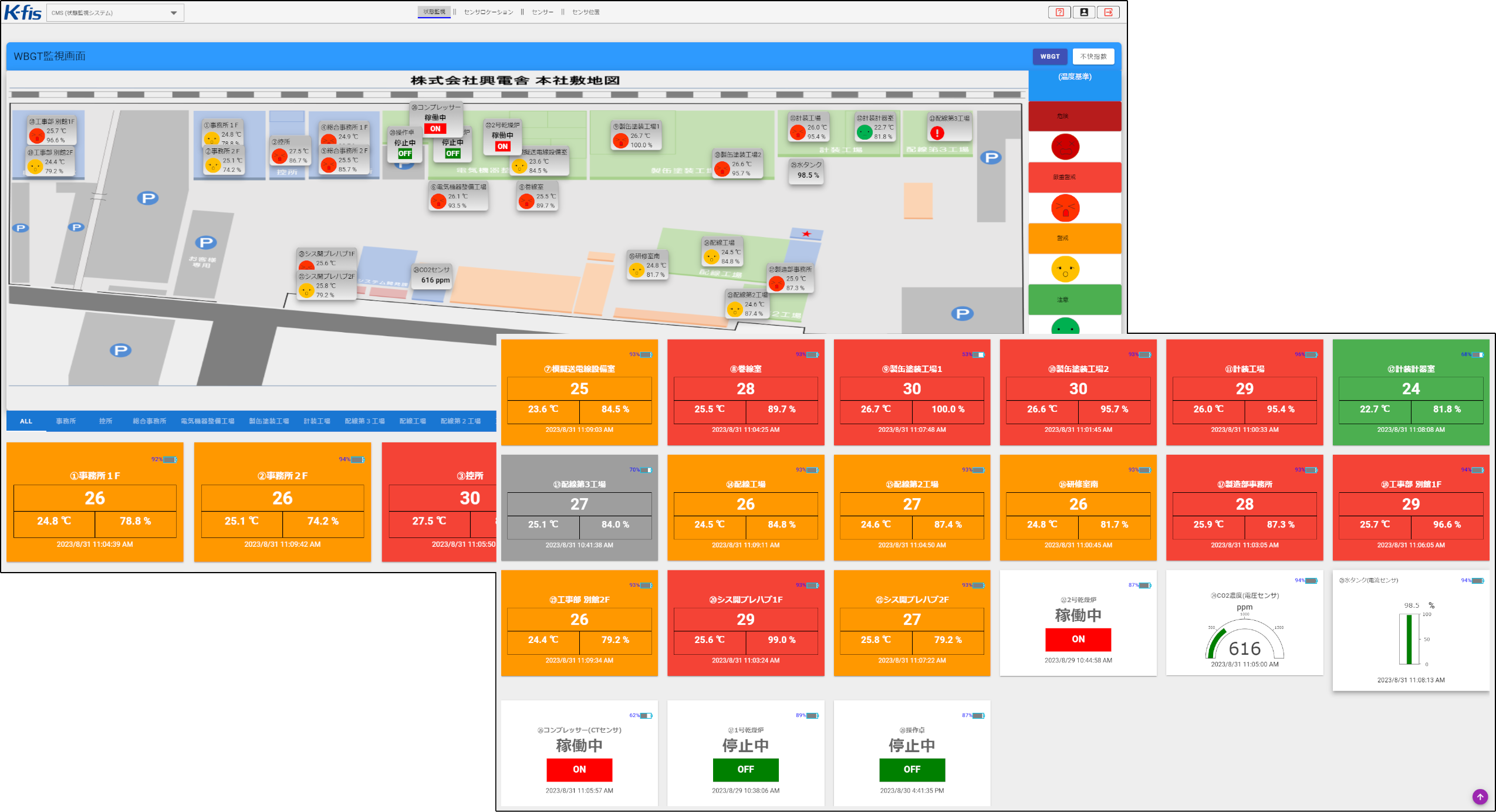The width and height of the screenshot is (1496, 812).
Task: Click battery icon on ①事務所1F card
Action: coord(170,459)
